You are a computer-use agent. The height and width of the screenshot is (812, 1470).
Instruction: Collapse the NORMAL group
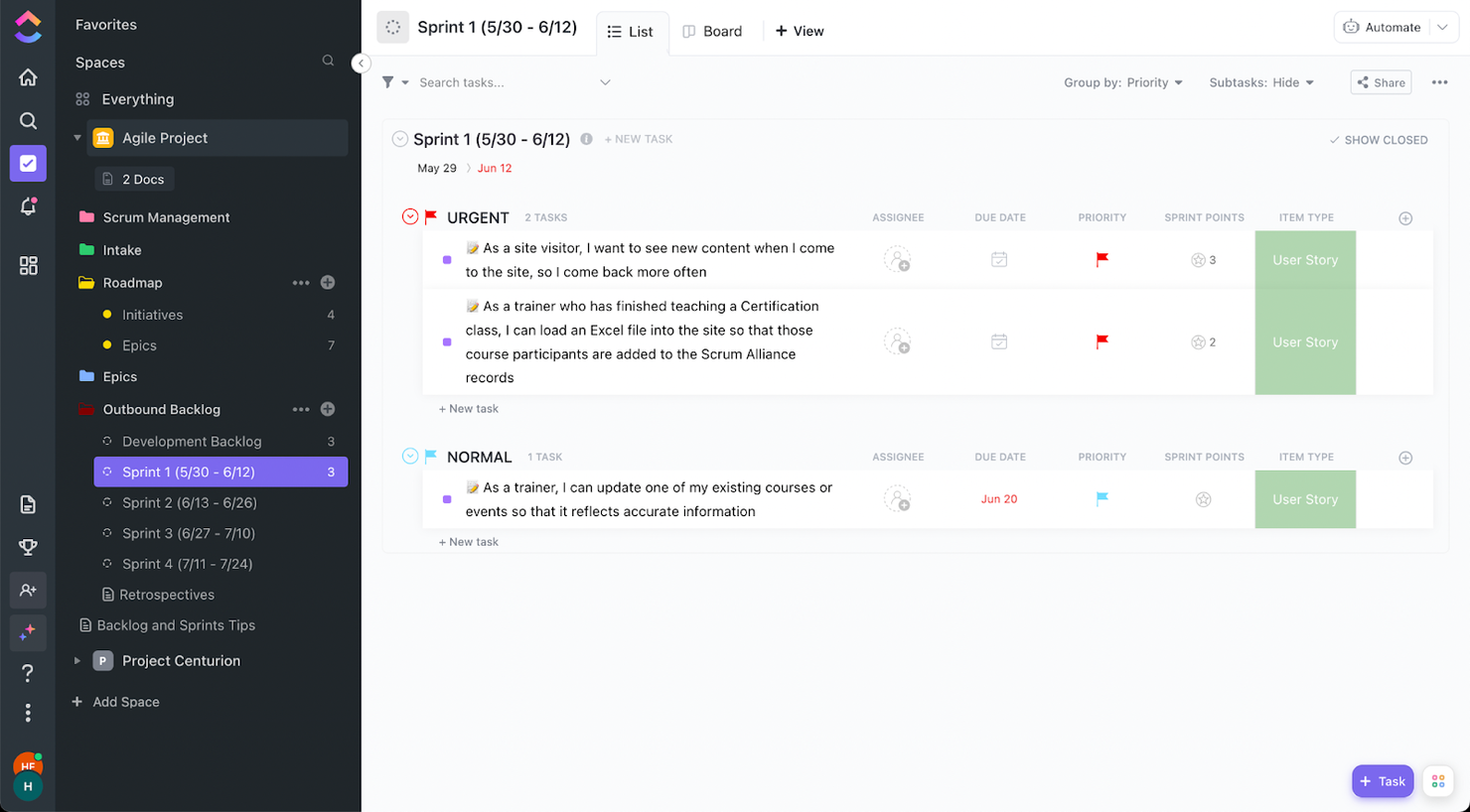click(x=410, y=457)
